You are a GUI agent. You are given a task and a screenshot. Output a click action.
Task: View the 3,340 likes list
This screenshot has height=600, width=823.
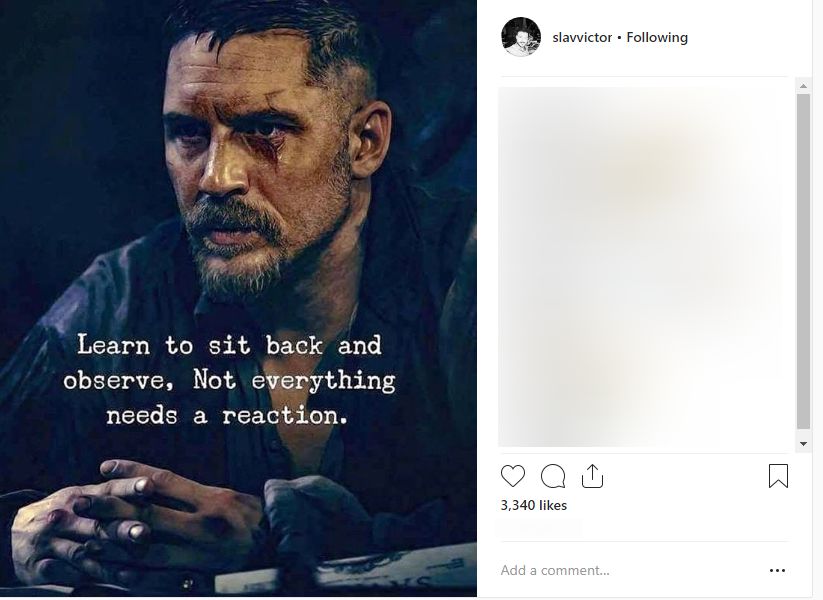point(534,506)
